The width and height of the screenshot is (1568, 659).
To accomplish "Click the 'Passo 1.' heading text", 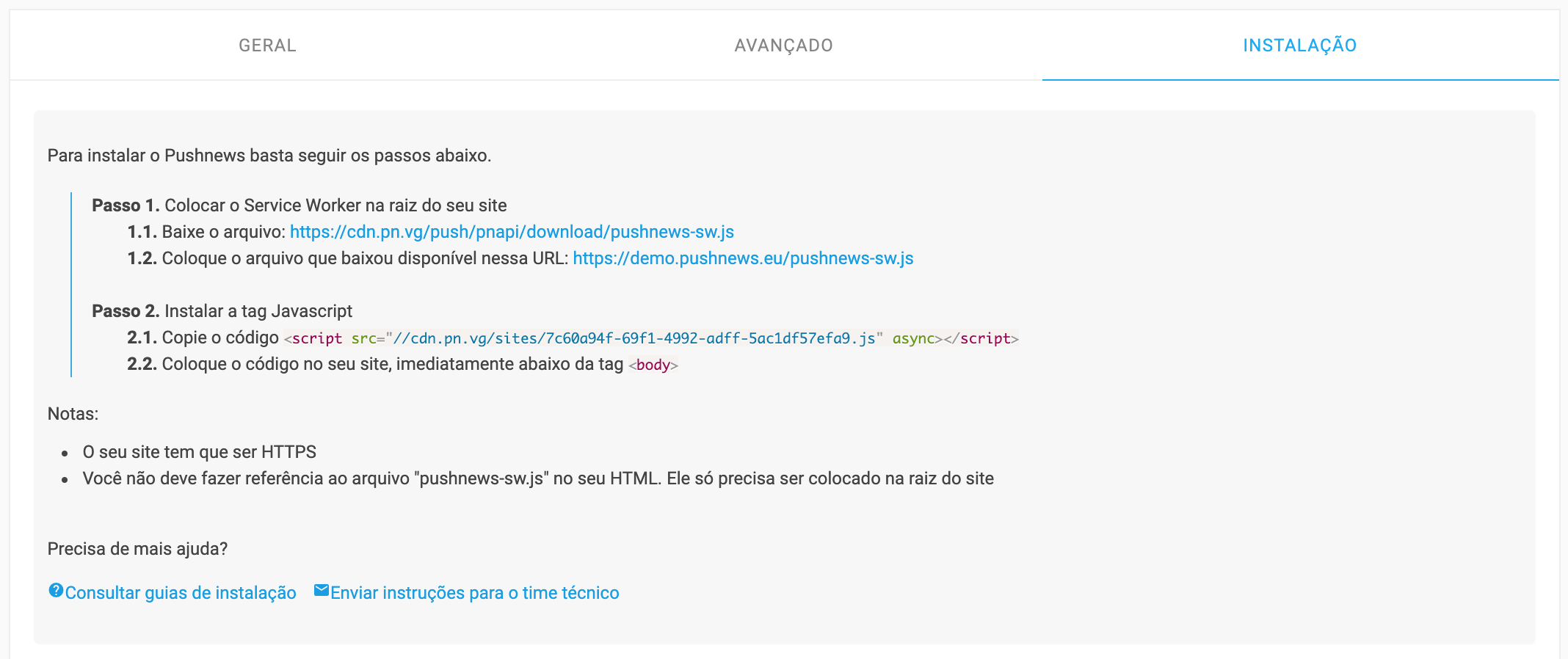I will click(x=126, y=205).
